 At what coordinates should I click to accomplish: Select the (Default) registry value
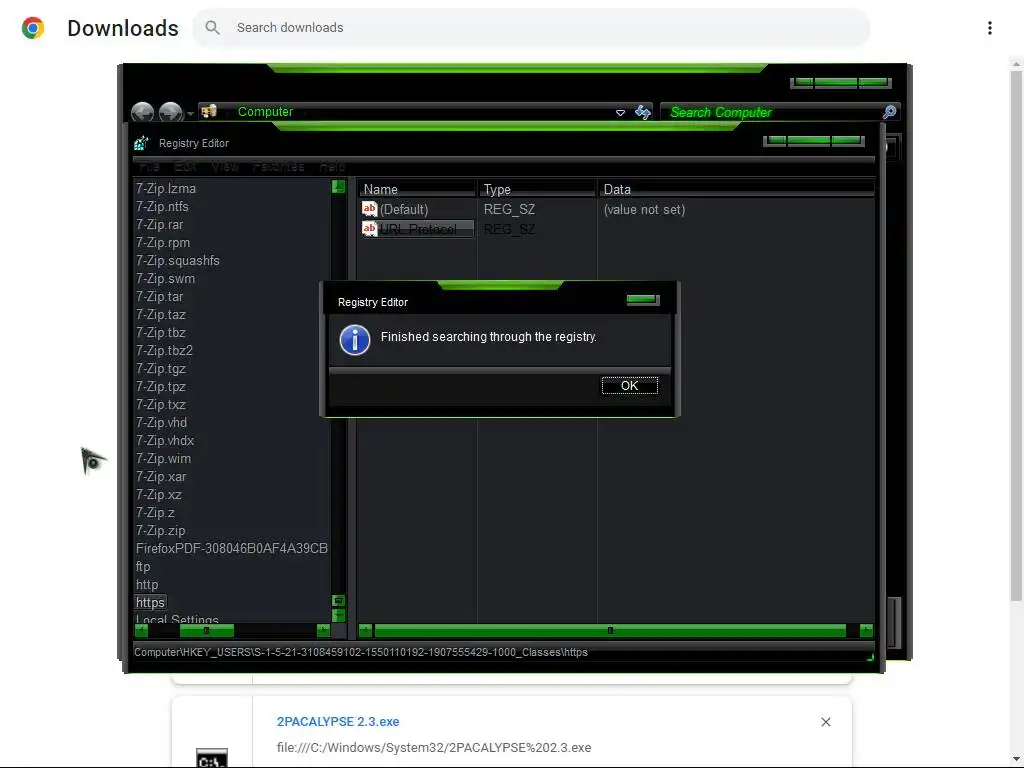404,210
